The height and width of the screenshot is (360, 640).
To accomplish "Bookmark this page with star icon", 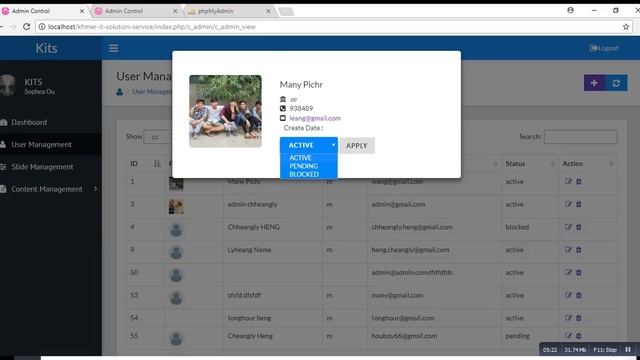I will 626,27.
